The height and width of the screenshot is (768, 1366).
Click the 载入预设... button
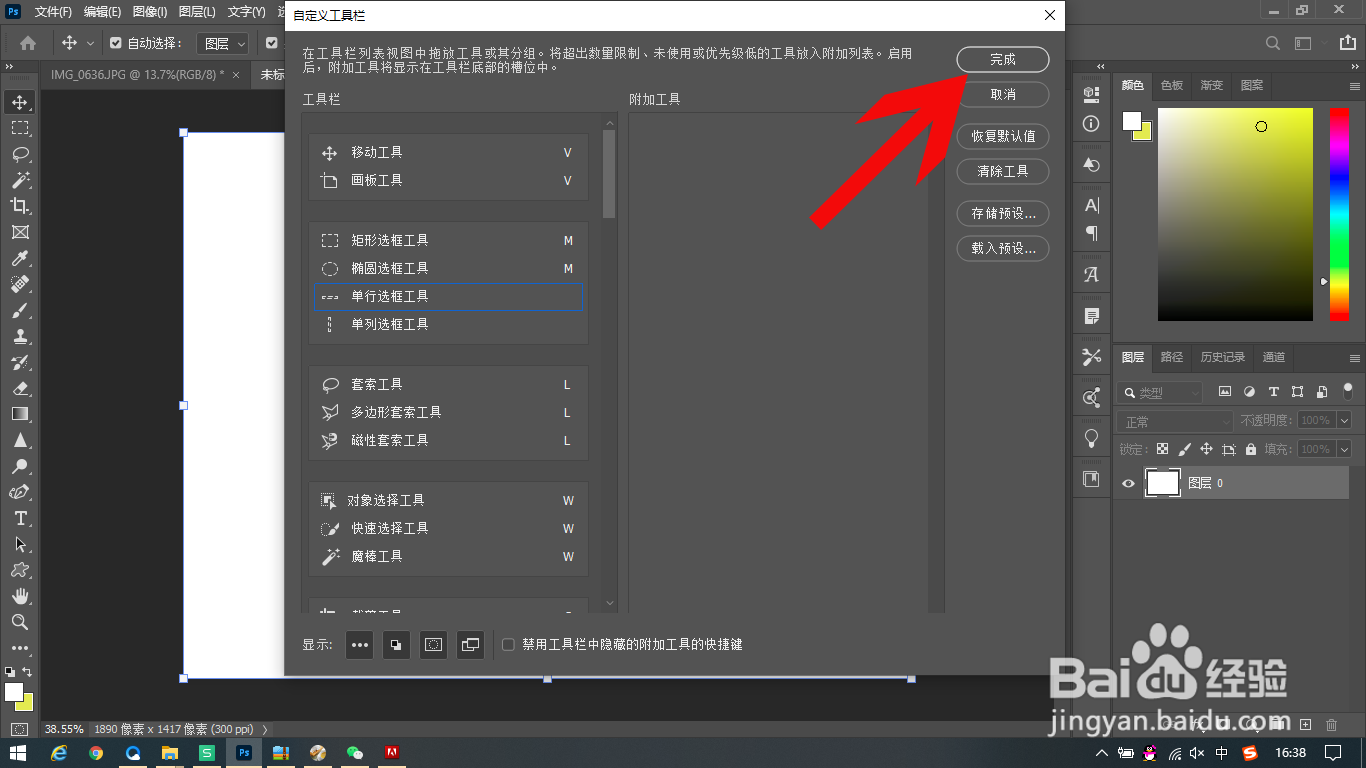1003,248
